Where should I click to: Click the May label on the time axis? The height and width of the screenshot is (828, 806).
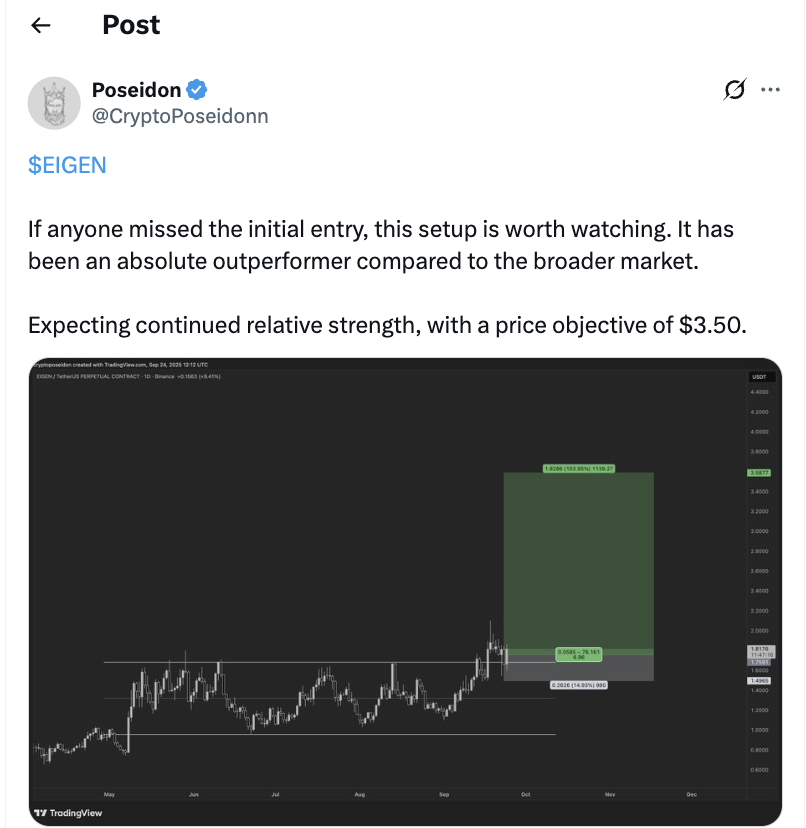point(110,794)
